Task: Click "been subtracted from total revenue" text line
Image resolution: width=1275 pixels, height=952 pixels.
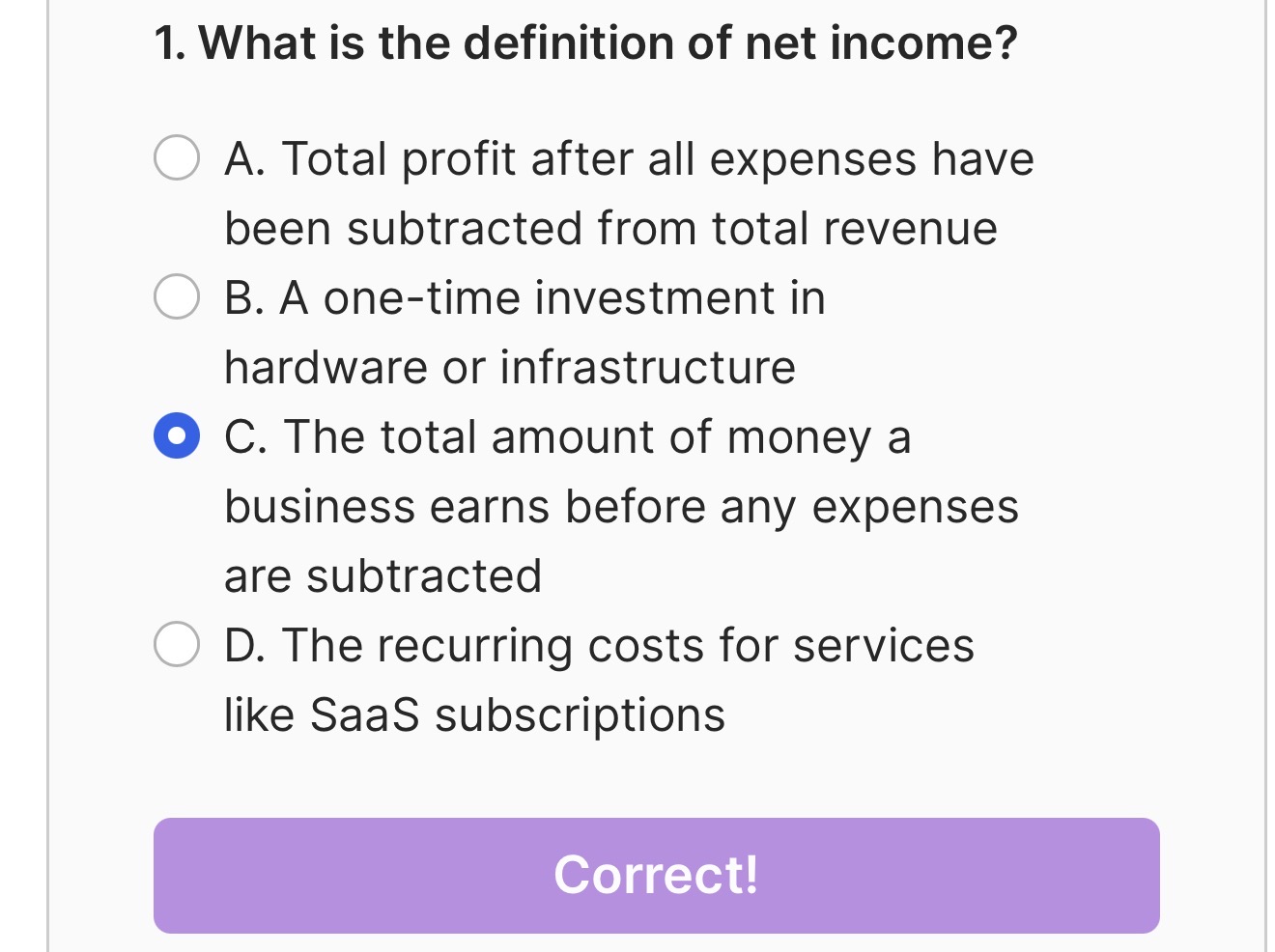Action: click(610, 229)
